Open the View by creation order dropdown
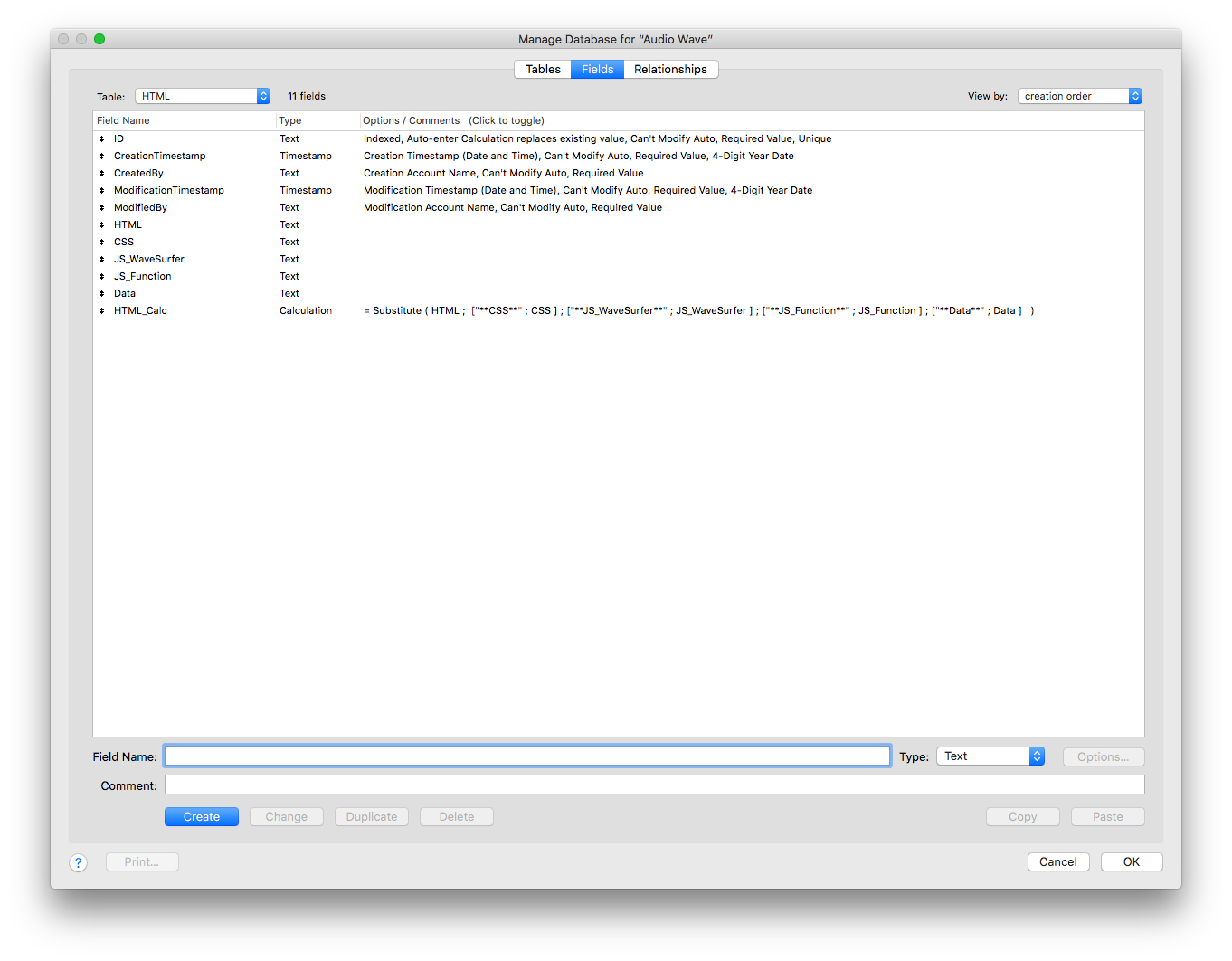 (x=1080, y=96)
